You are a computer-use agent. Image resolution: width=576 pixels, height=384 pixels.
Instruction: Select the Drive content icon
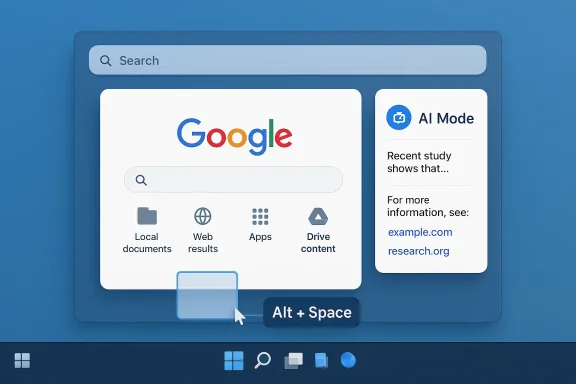coord(318,216)
